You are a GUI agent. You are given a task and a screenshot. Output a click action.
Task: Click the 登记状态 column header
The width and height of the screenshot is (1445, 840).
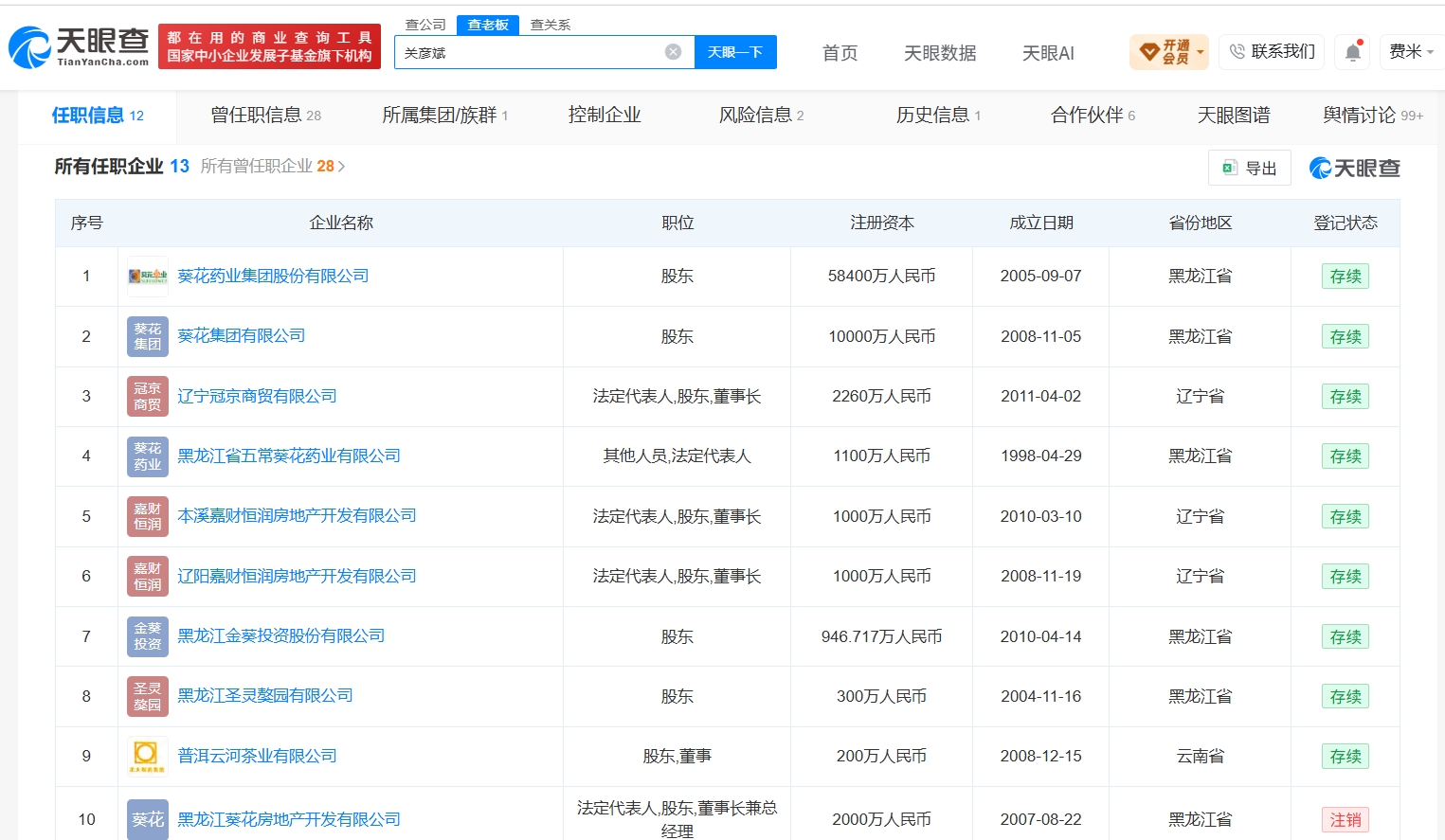(1346, 223)
